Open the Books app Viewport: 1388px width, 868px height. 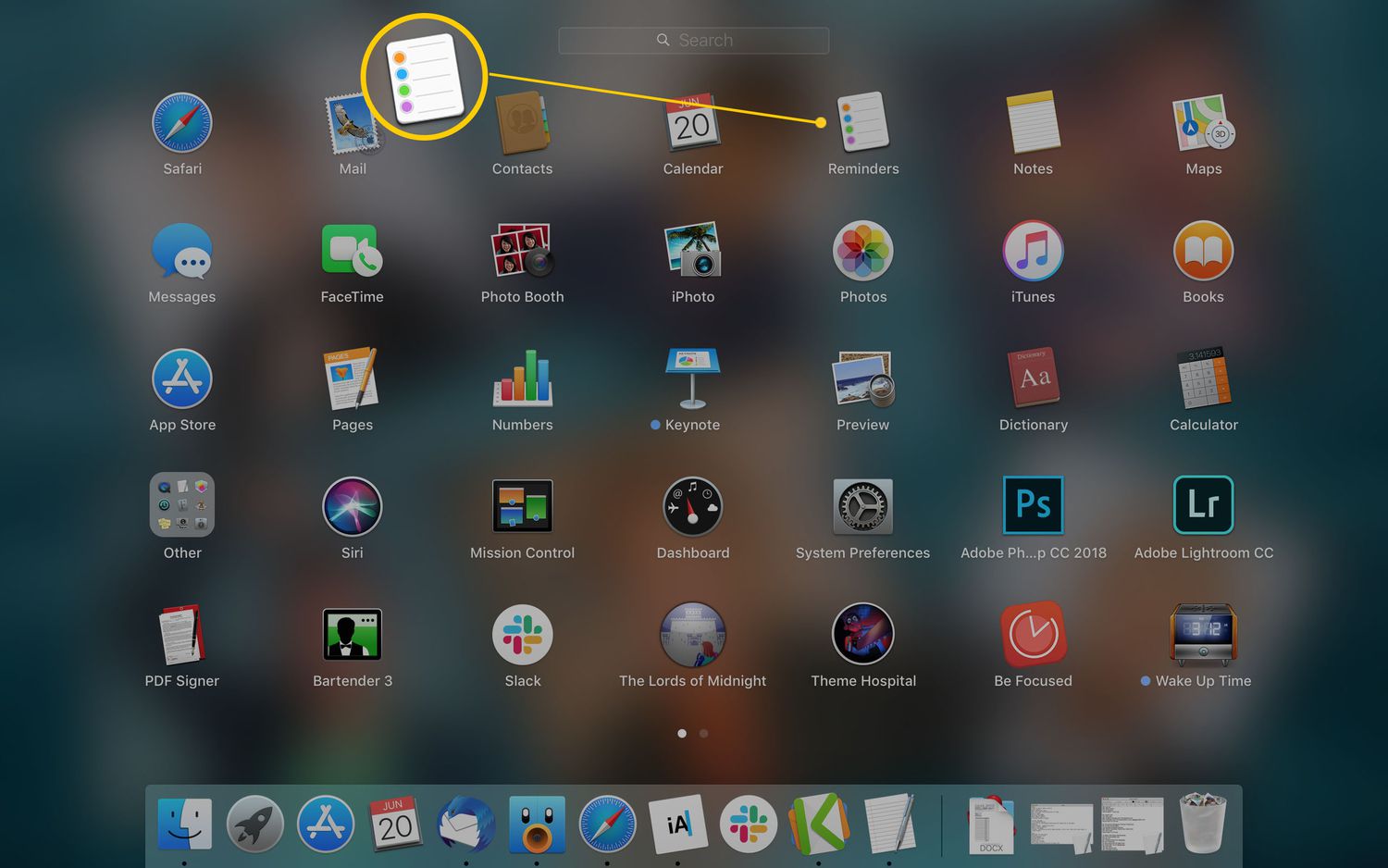pos(1204,251)
